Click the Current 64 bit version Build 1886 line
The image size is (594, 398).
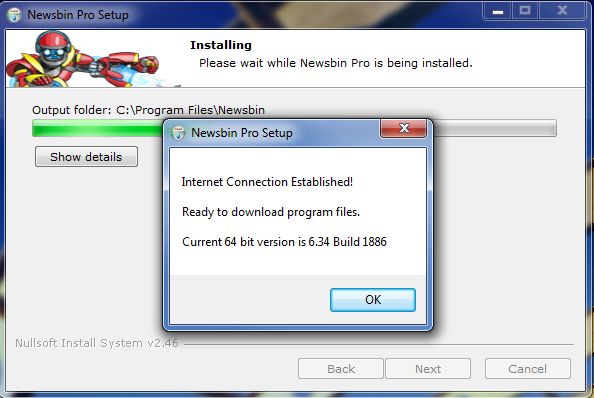click(284, 242)
